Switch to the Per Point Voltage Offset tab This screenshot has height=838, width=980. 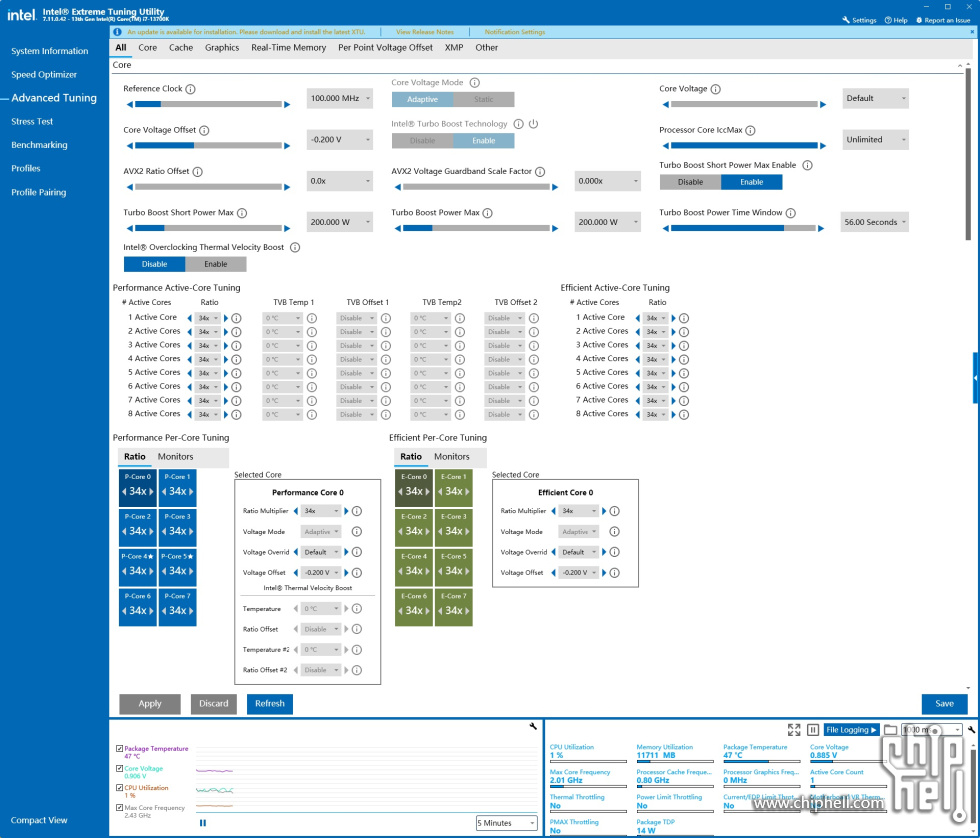click(x=386, y=47)
